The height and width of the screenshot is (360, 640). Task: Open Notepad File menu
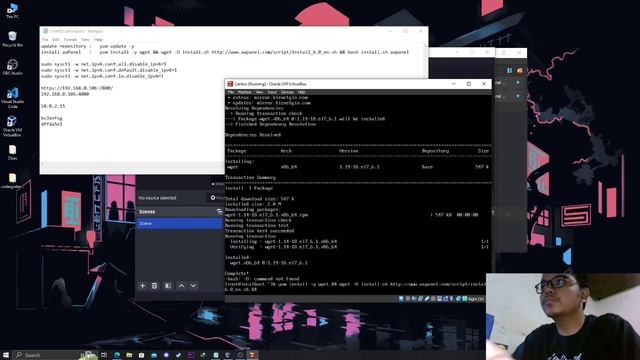click(x=45, y=40)
